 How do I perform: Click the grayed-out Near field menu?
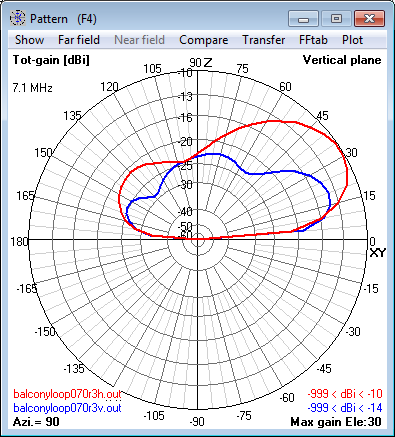[x=139, y=40]
